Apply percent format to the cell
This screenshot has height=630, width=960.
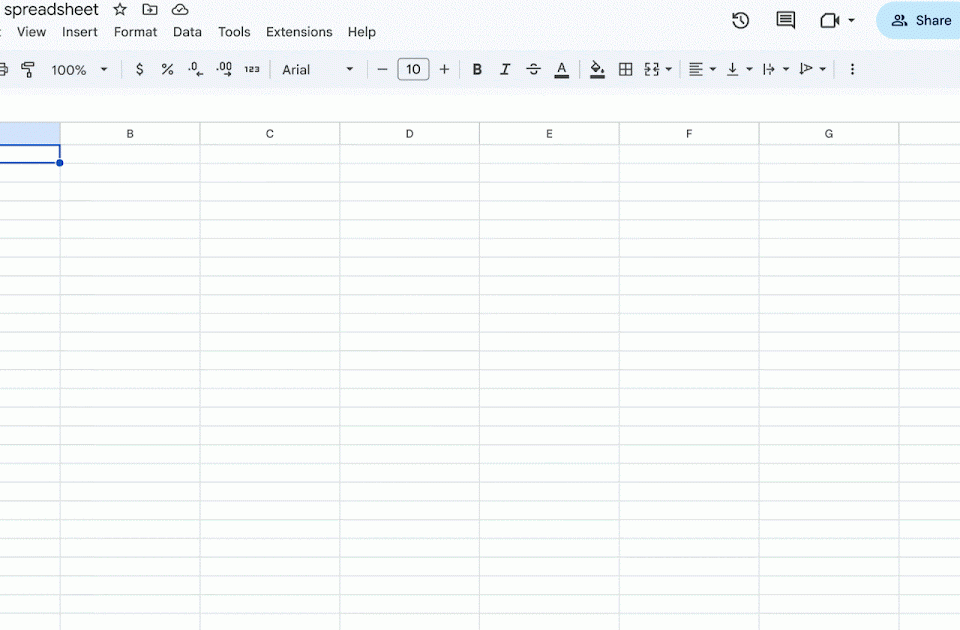[167, 70]
